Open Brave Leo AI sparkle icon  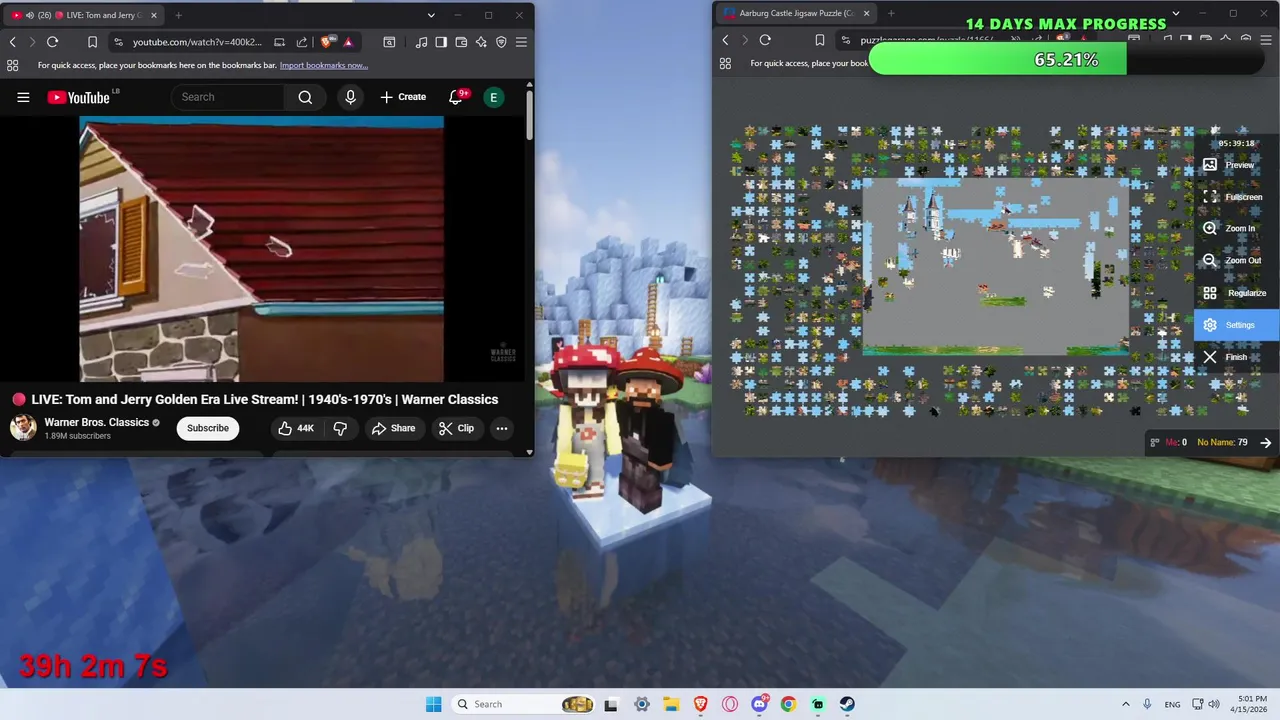(481, 42)
